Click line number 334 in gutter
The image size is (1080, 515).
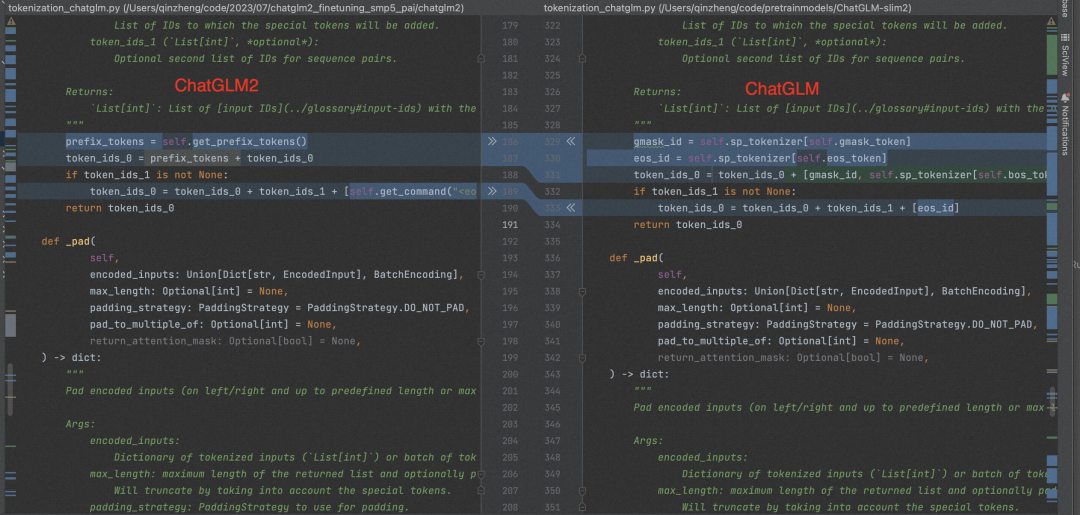(x=552, y=224)
